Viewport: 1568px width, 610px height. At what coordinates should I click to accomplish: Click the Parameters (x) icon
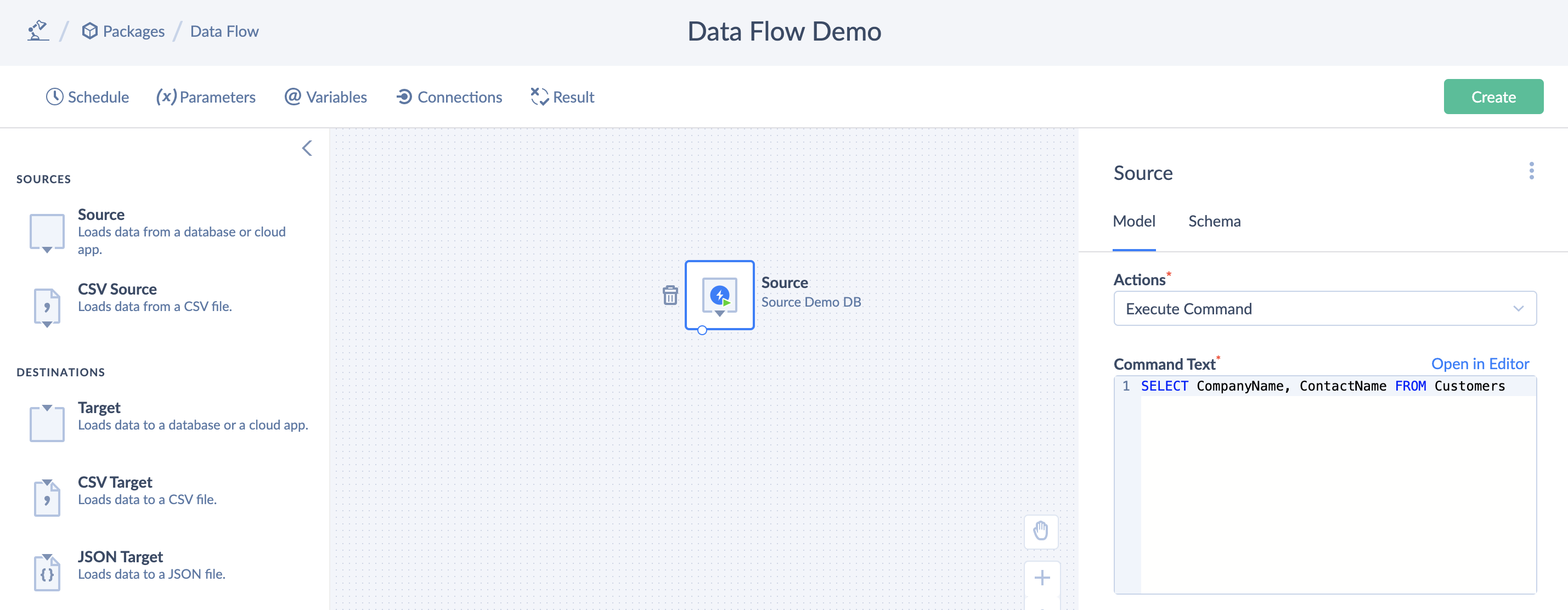click(x=166, y=96)
